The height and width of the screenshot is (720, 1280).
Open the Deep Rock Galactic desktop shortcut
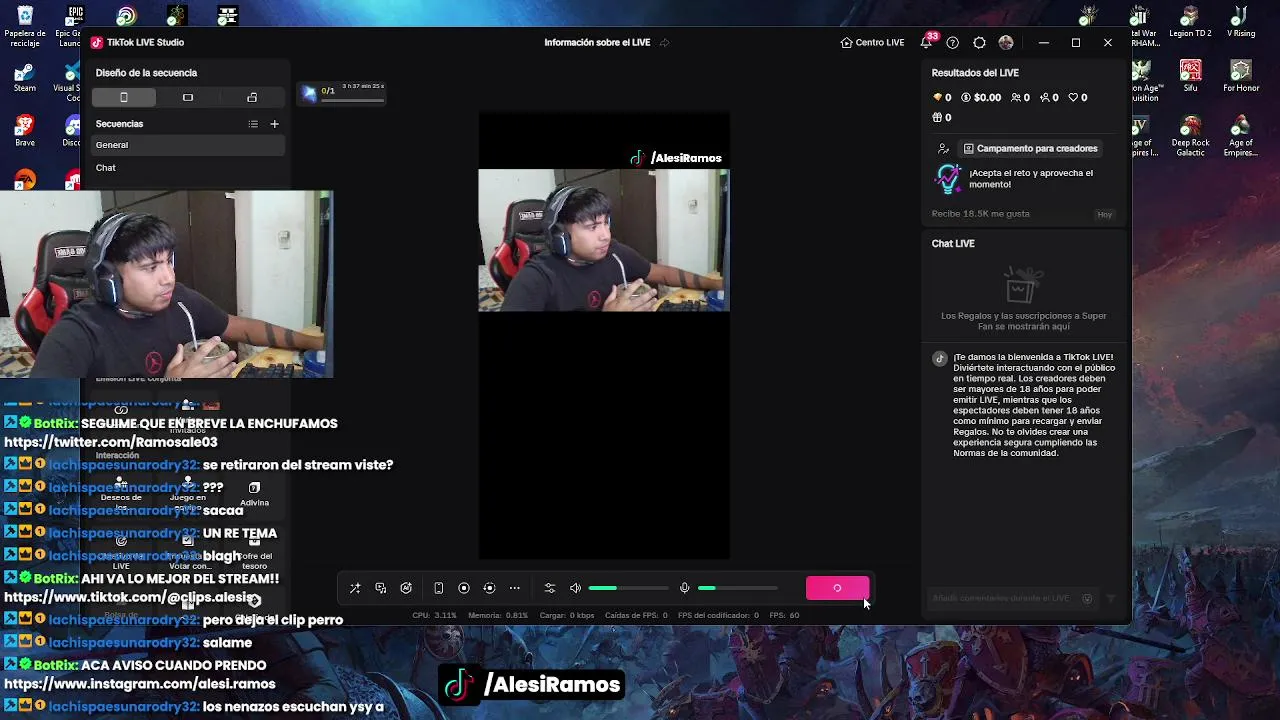coord(1190,137)
